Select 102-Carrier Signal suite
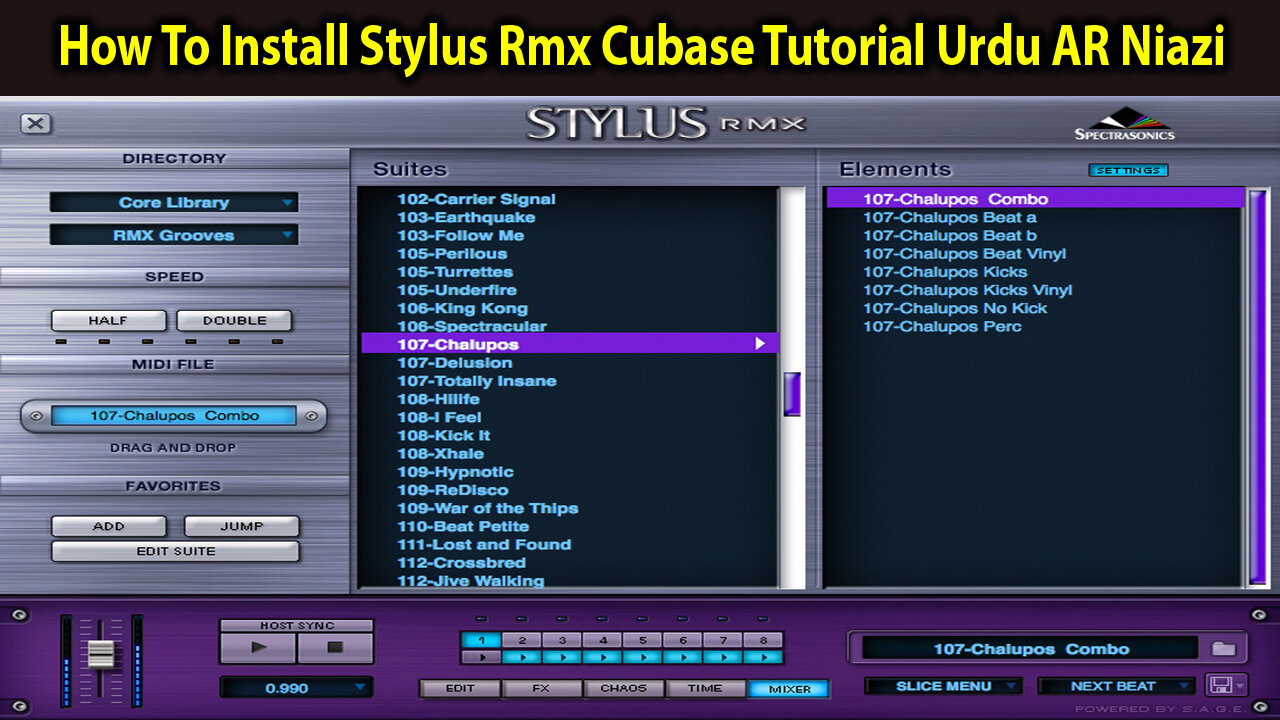1280x720 pixels. [x=476, y=199]
